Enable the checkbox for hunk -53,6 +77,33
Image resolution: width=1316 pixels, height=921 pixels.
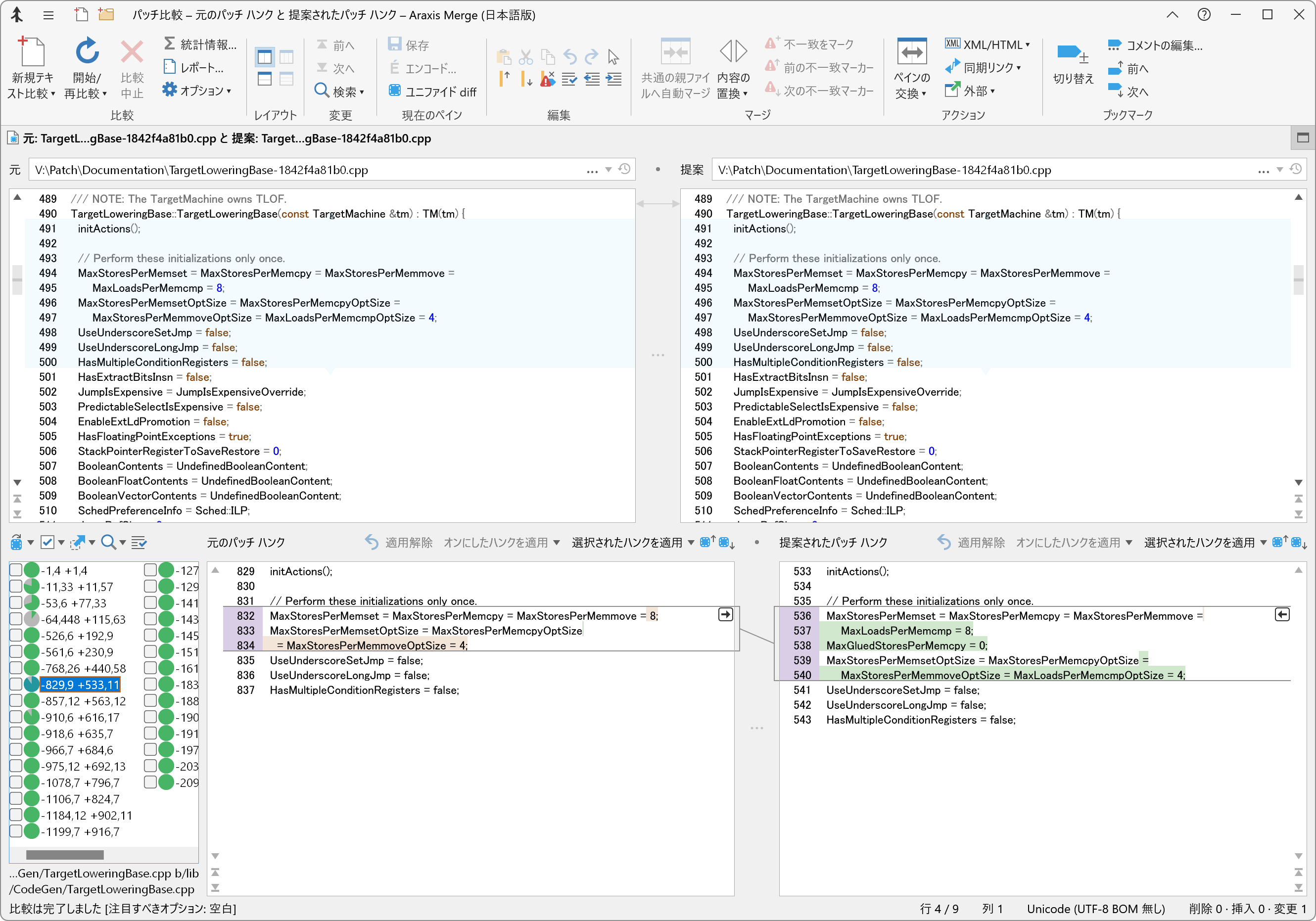pyautogui.click(x=16, y=603)
